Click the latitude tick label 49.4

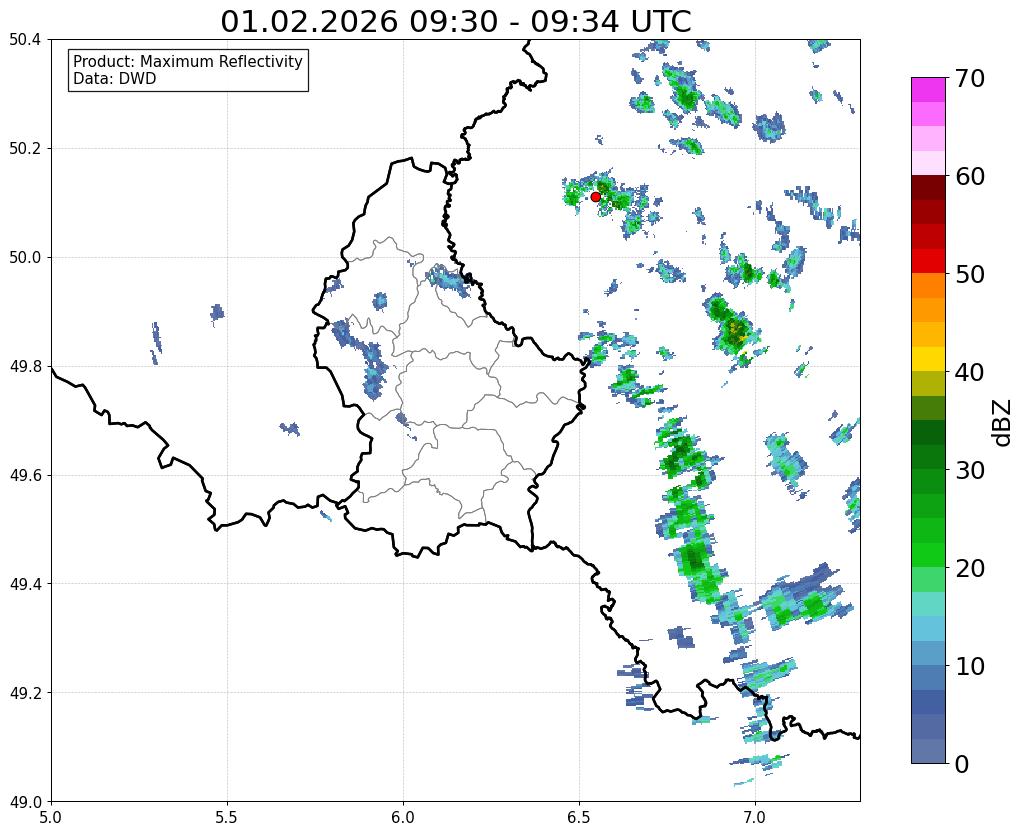point(25,584)
